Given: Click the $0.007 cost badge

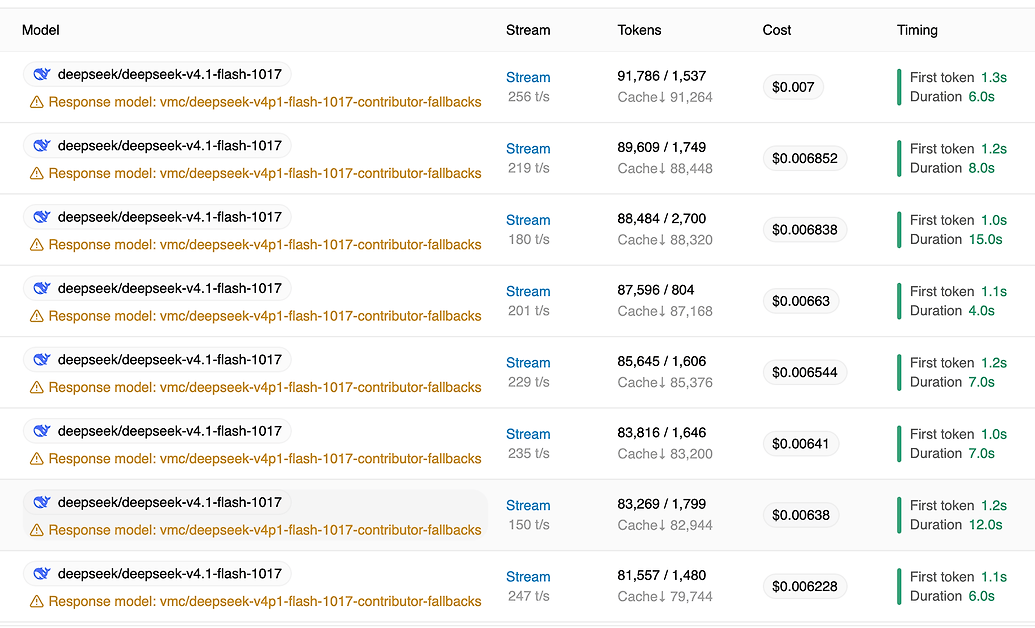Looking at the screenshot, I should [793, 87].
